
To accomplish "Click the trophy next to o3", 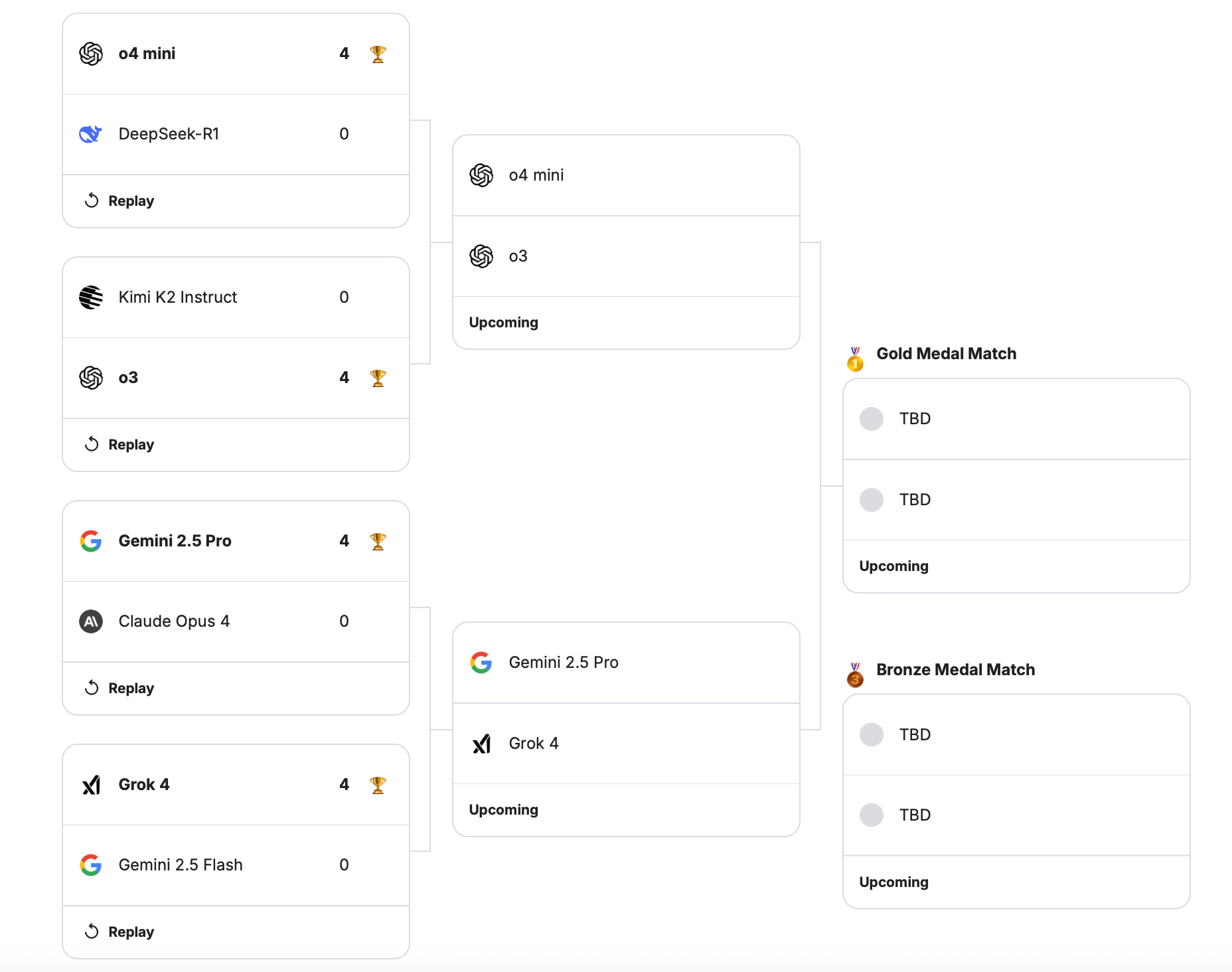I will pyautogui.click(x=378, y=378).
